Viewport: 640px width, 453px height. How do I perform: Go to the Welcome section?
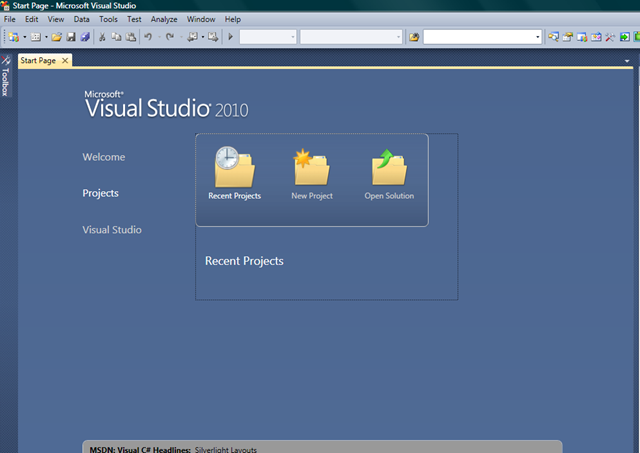pos(104,157)
